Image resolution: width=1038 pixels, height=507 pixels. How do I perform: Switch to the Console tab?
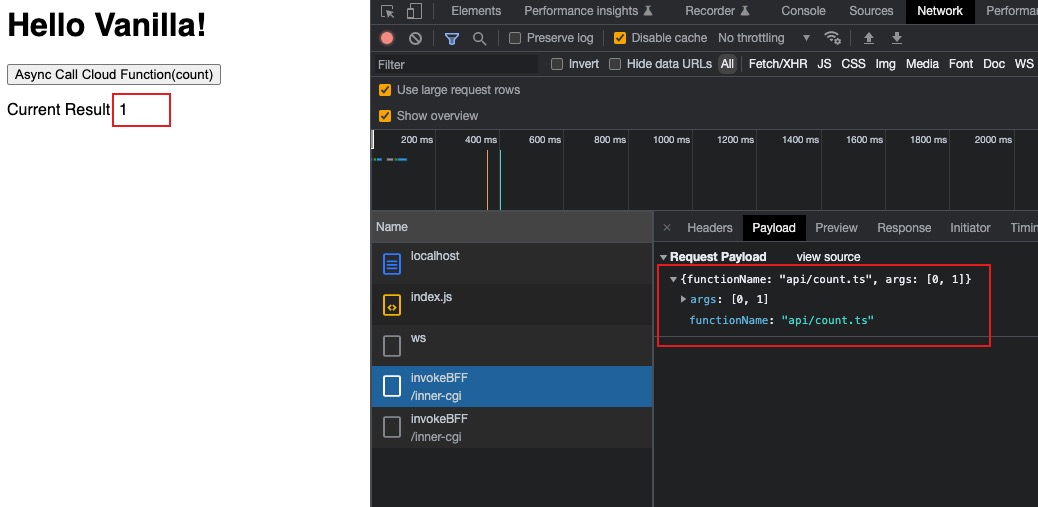point(803,11)
